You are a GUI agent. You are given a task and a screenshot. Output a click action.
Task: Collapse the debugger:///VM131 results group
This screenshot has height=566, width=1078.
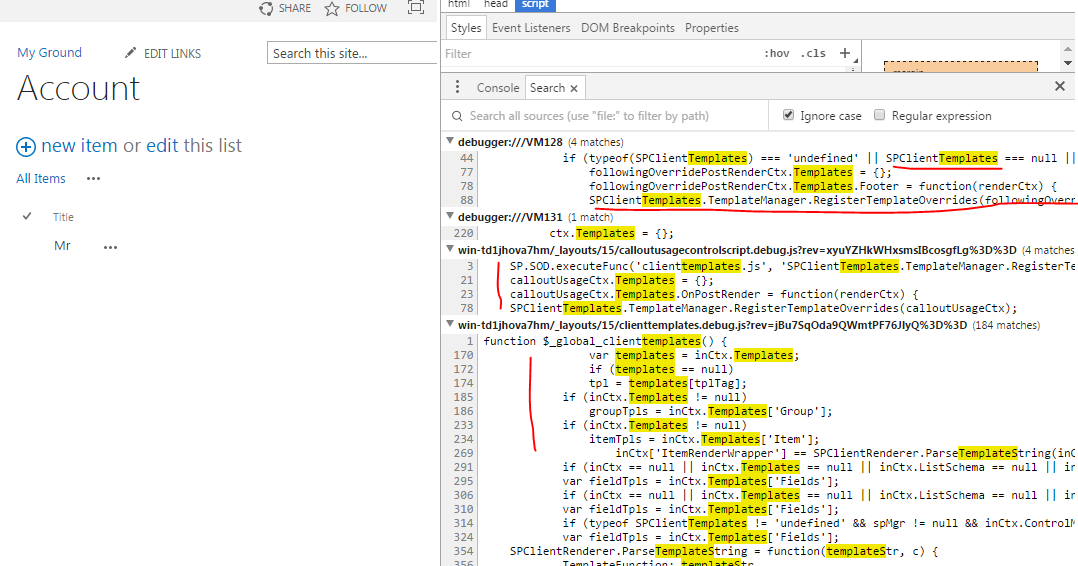click(450, 216)
